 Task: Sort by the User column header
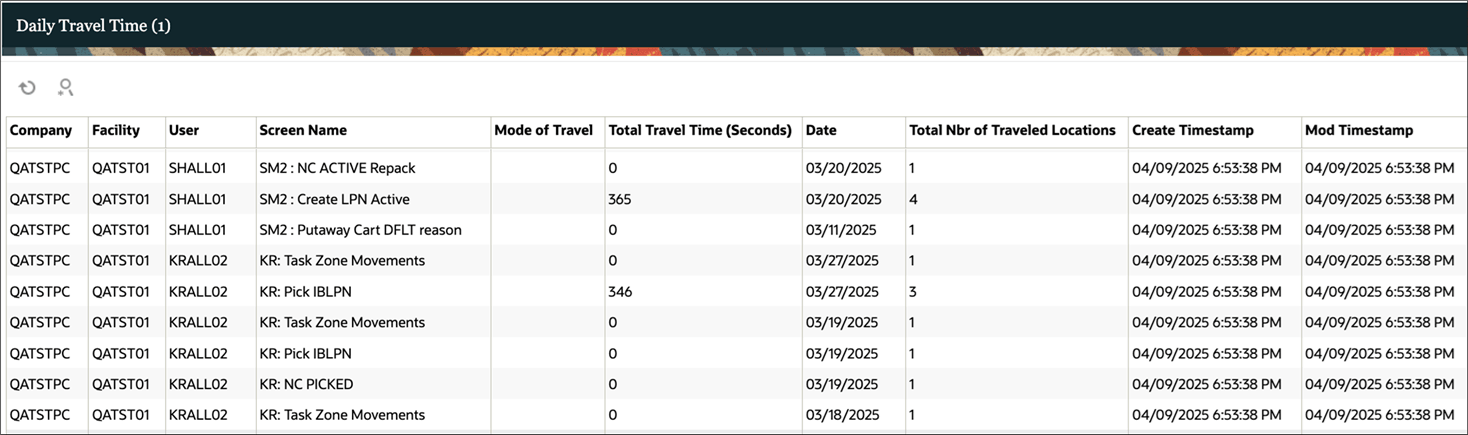184,130
